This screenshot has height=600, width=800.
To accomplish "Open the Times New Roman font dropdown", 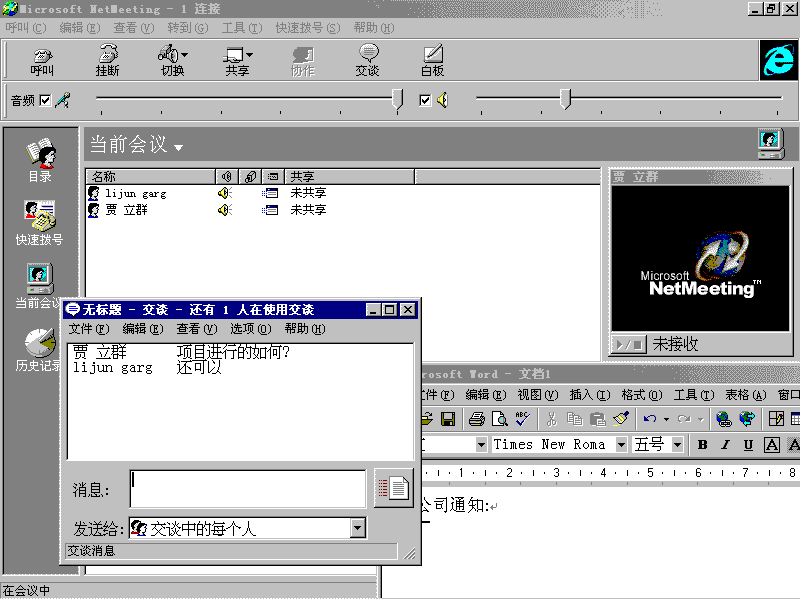I will [621, 445].
